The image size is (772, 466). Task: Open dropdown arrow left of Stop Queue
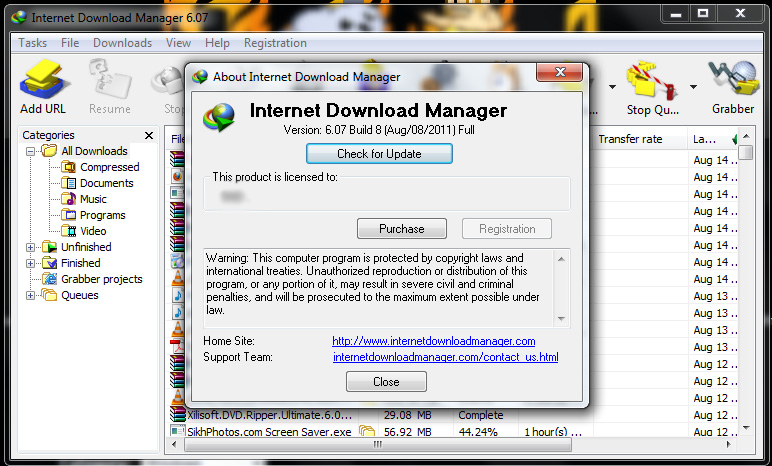click(612, 87)
